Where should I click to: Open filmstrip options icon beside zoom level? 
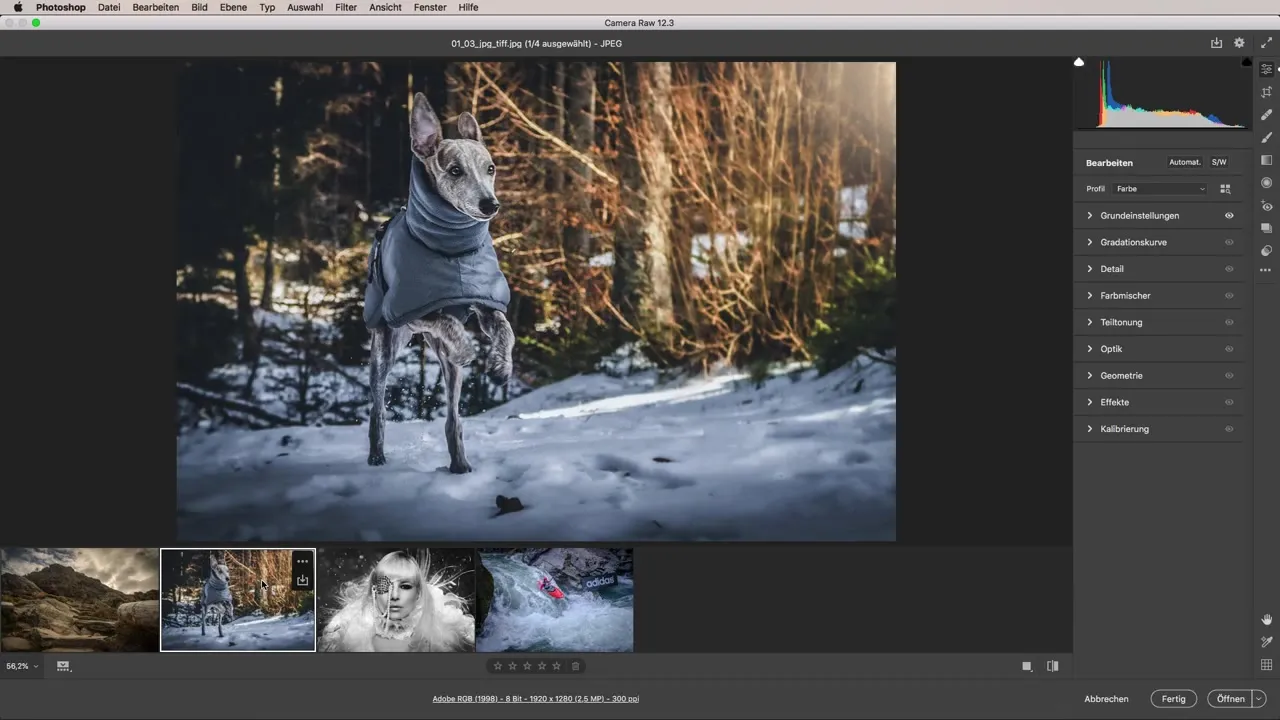(64, 666)
